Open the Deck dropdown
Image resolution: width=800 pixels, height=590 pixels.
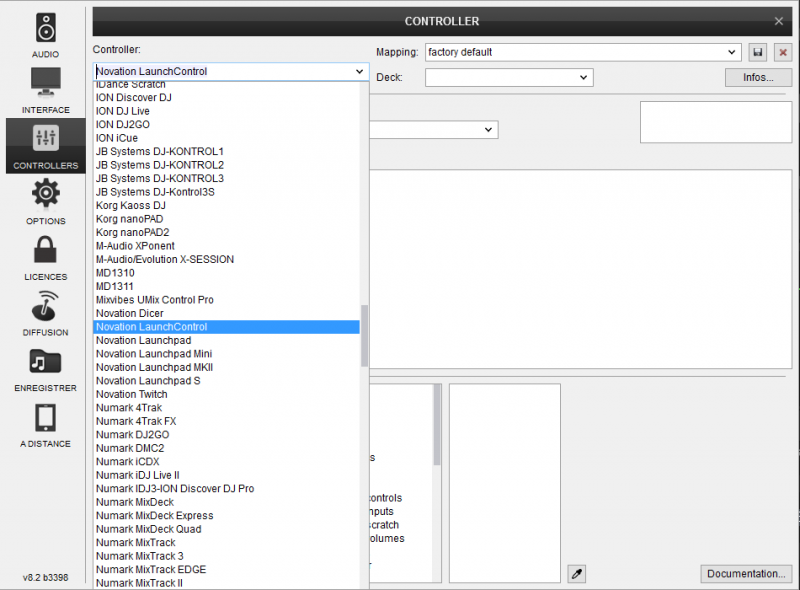point(509,78)
